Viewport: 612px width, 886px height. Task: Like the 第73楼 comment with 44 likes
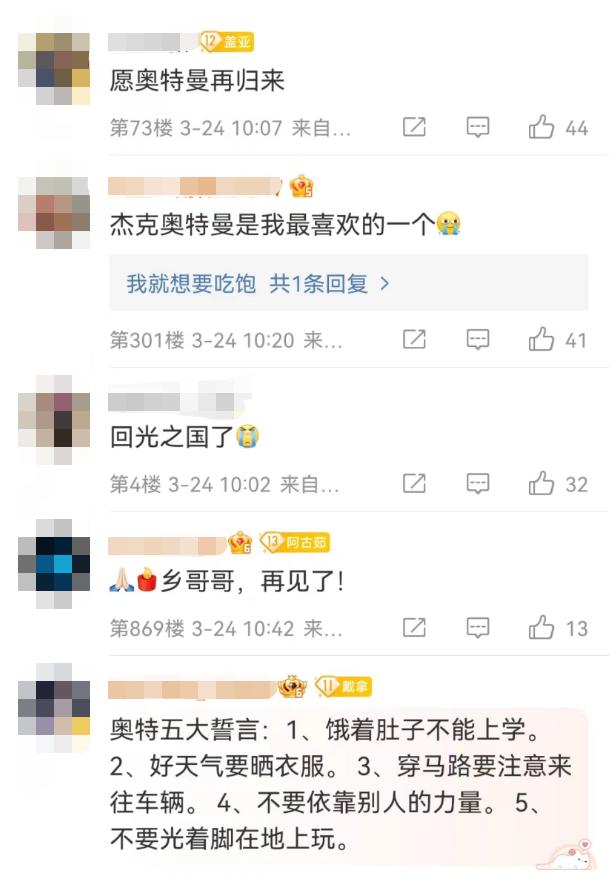[x=541, y=127]
